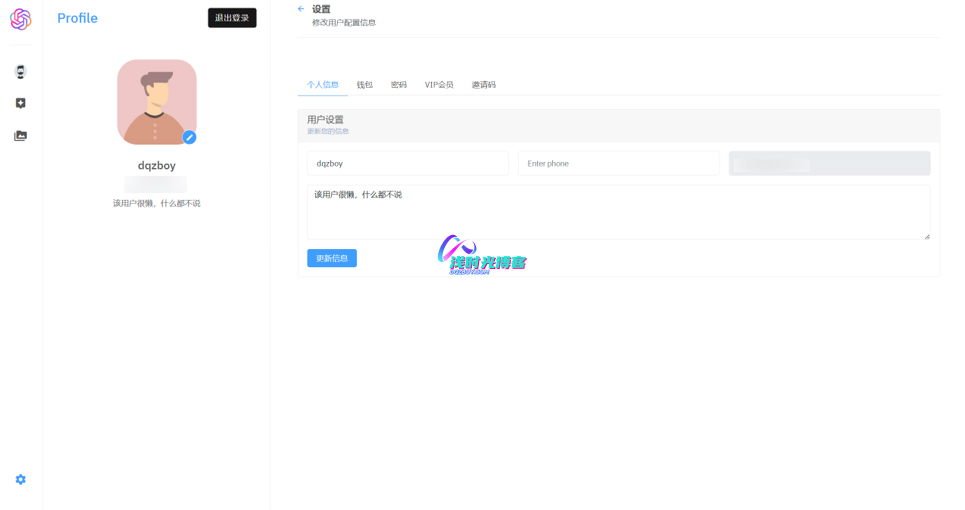965x510 pixels.
Task: Open the chat bot avatar sidebar icon
Action: click(x=20, y=71)
